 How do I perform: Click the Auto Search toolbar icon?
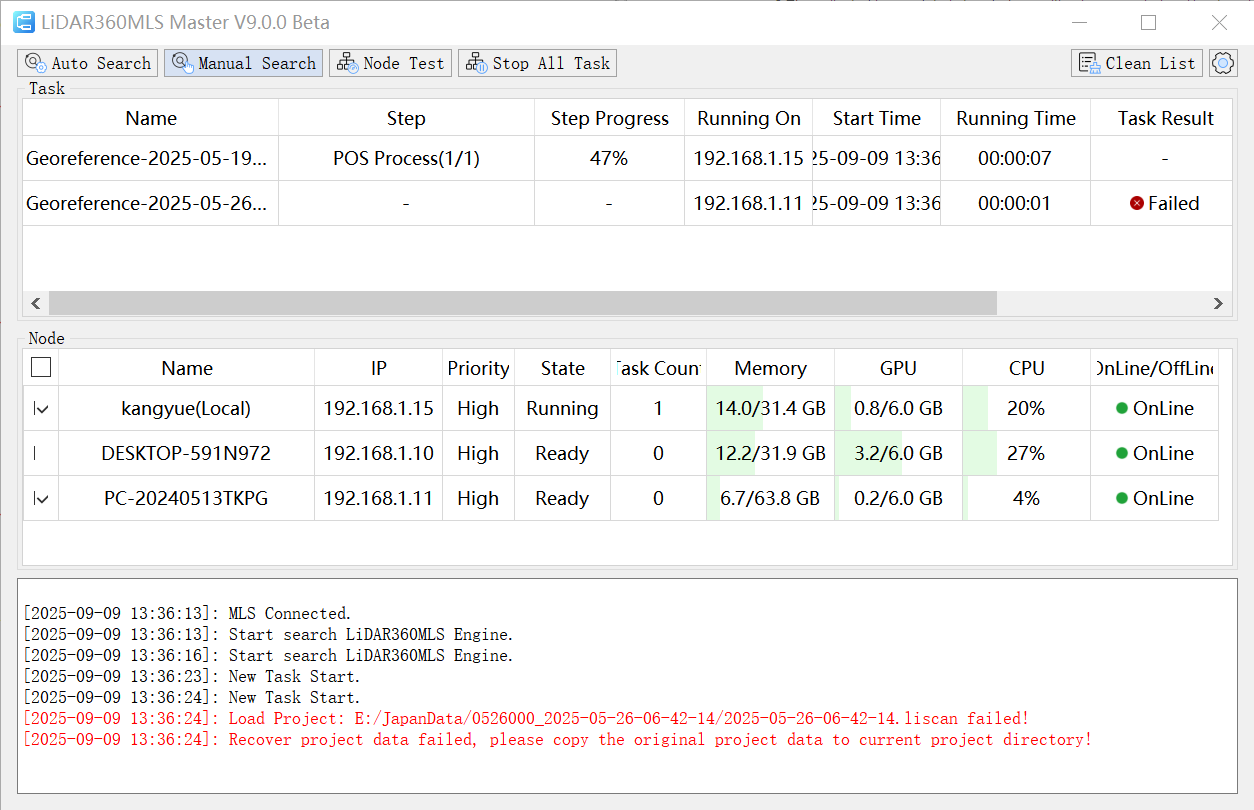[35, 63]
